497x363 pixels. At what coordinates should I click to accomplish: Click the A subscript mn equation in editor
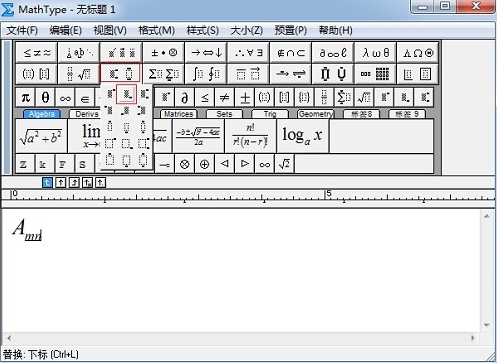pos(27,230)
